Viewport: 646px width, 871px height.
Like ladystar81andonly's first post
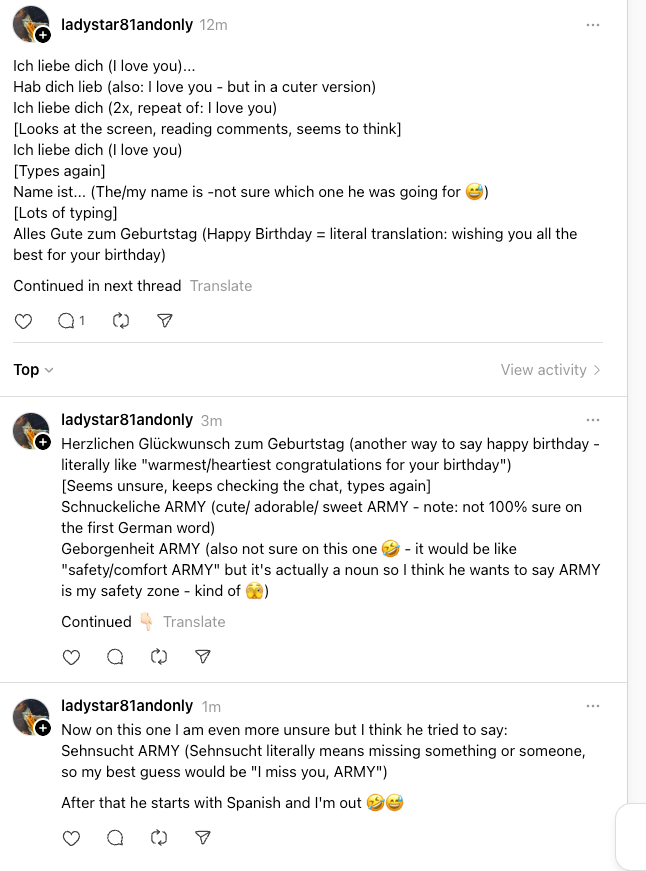[23, 320]
